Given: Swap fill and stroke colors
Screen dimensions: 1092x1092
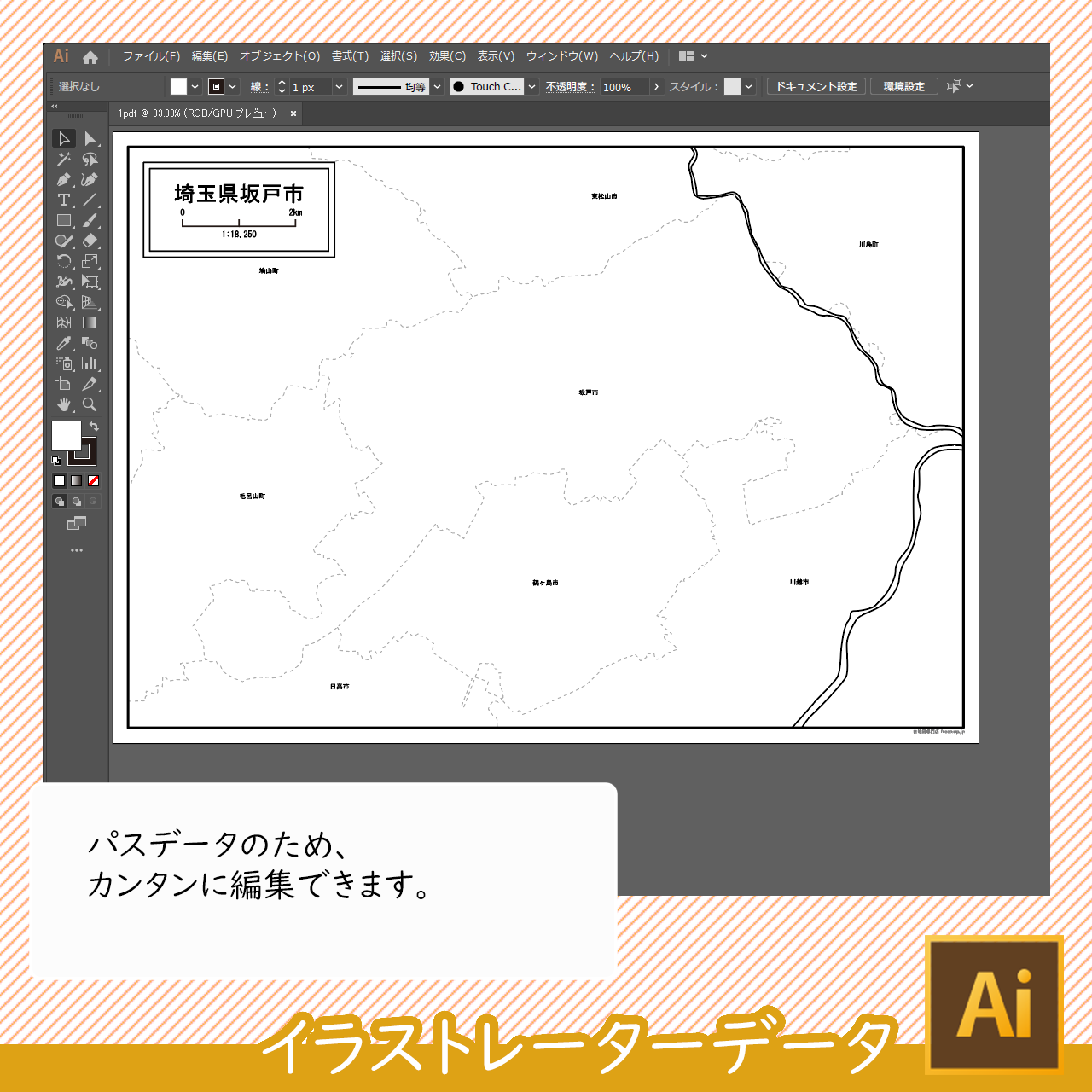Looking at the screenshot, I should tap(94, 426).
